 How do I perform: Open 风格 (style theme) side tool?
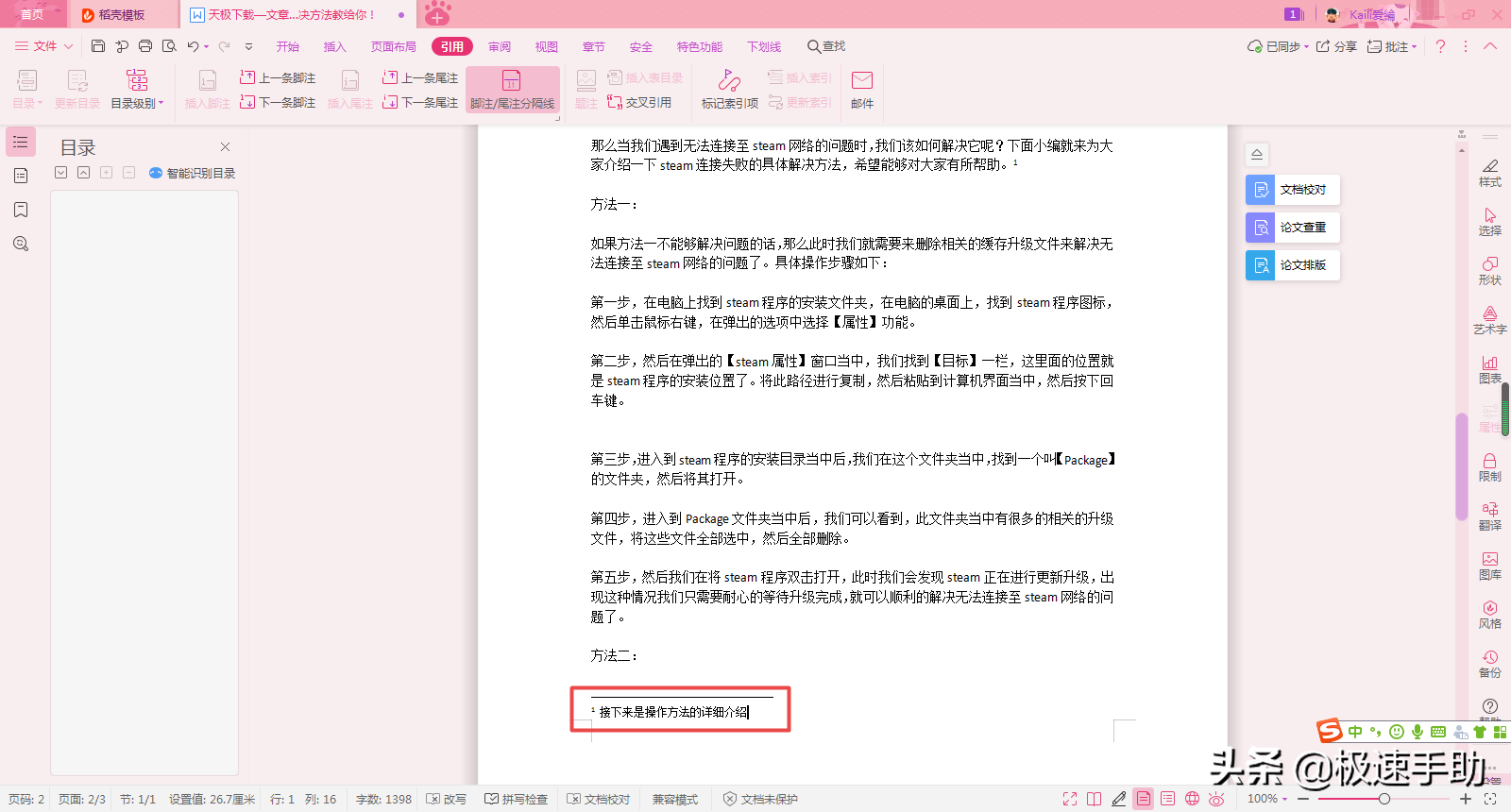pos(1489,615)
